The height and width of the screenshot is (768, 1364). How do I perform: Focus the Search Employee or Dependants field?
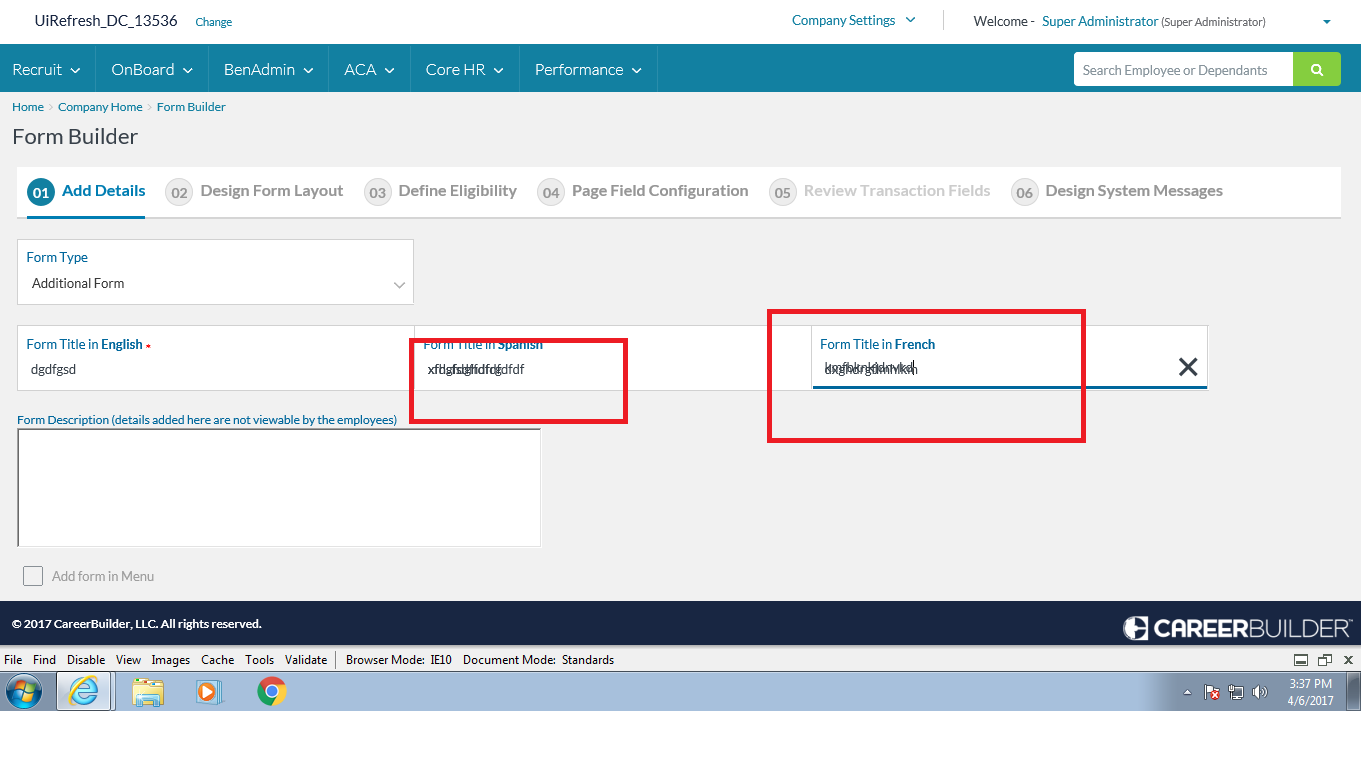click(x=1182, y=70)
